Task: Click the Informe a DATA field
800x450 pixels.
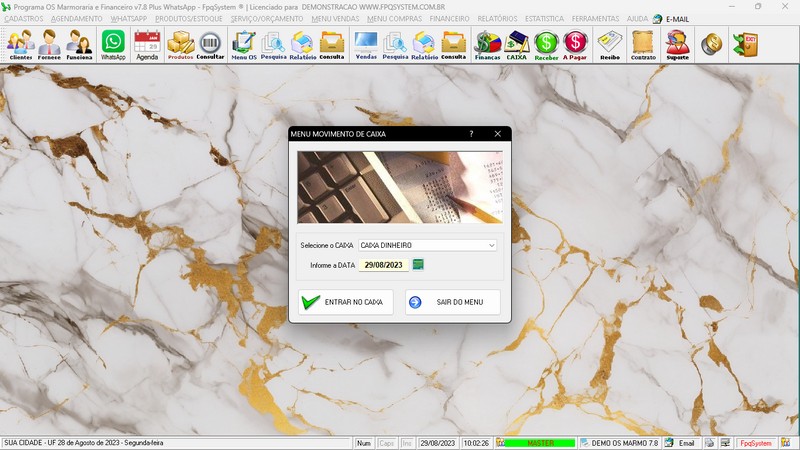Action: [384, 265]
